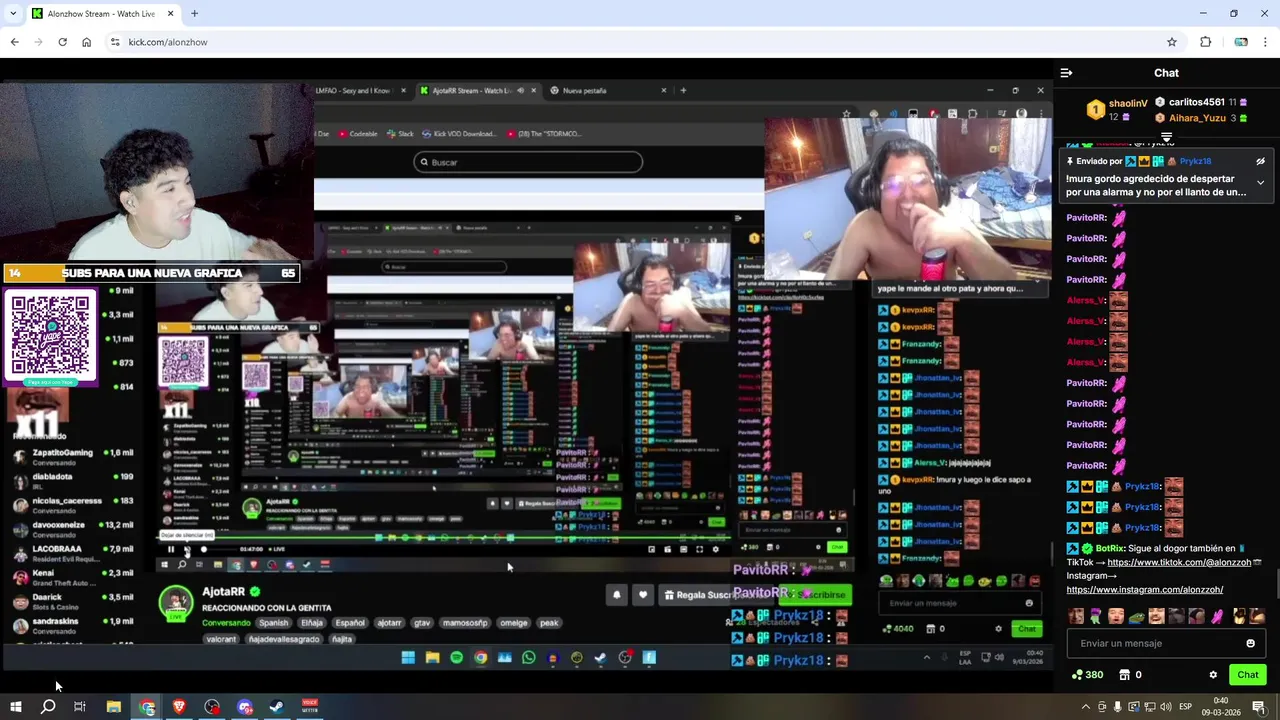Reload the kick.com page

pos(62,42)
